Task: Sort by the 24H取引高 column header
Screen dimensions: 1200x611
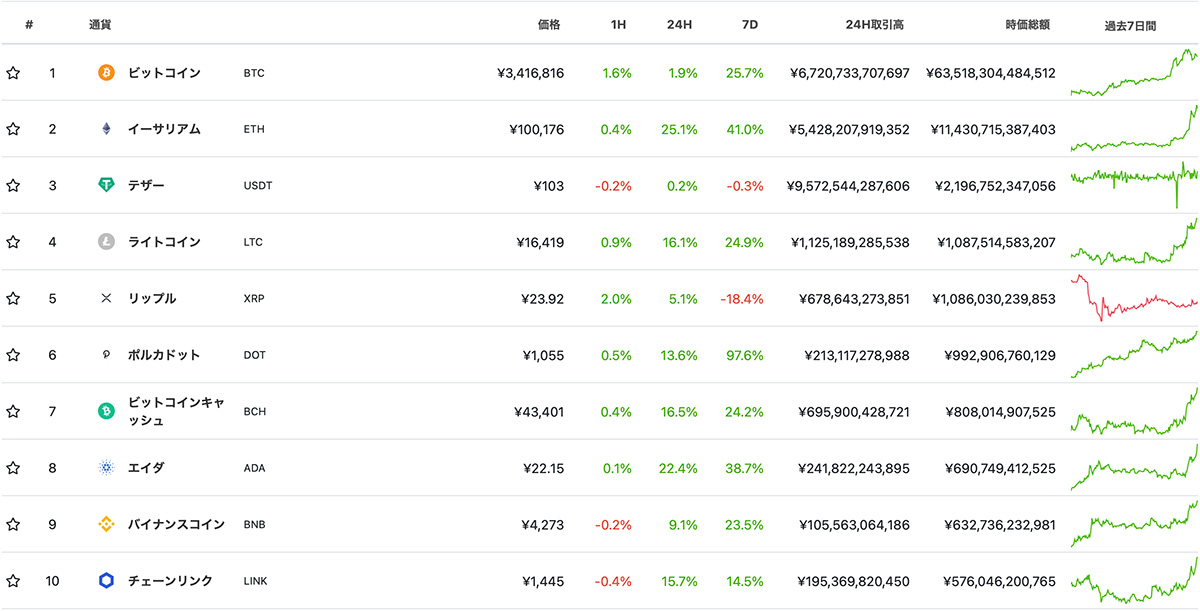Action: pyautogui.click(x=875, y=24)
